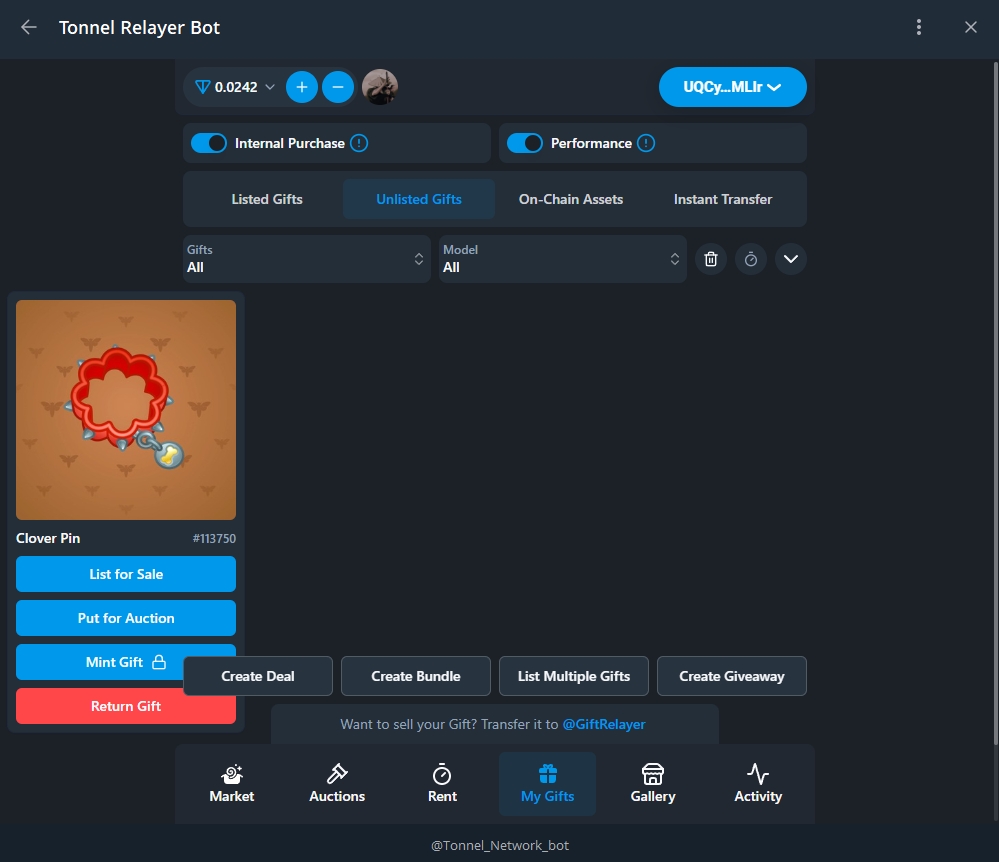999x862 pixels.
Task: Go to the Gallery section
Action: (x=653, y=783)
